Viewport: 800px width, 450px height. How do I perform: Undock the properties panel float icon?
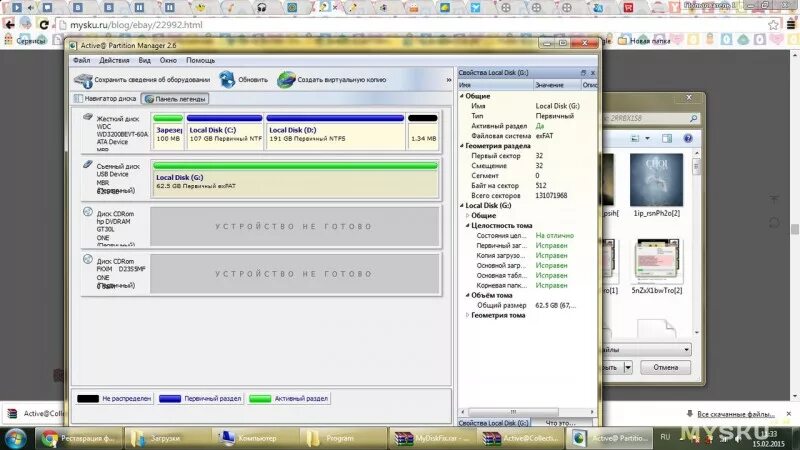tap(583, 73)
